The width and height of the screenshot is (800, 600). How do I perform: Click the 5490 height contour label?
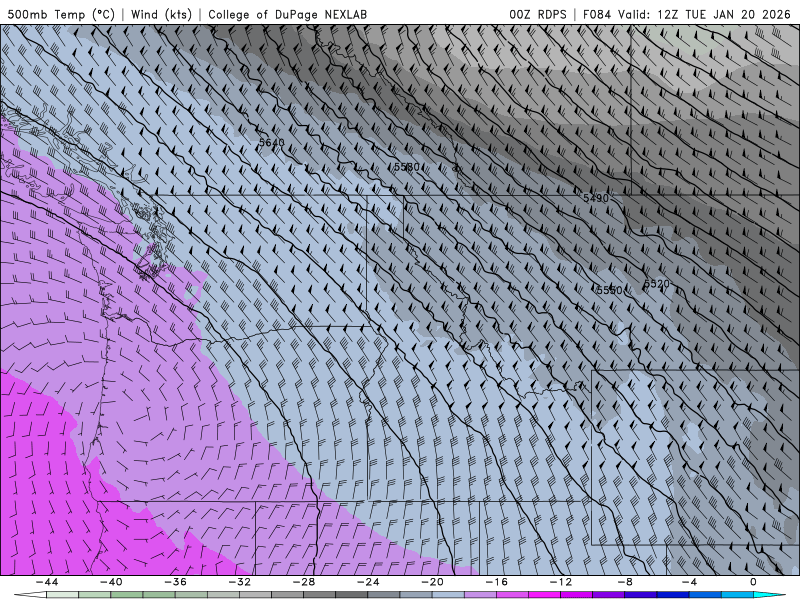coord(596,198)
